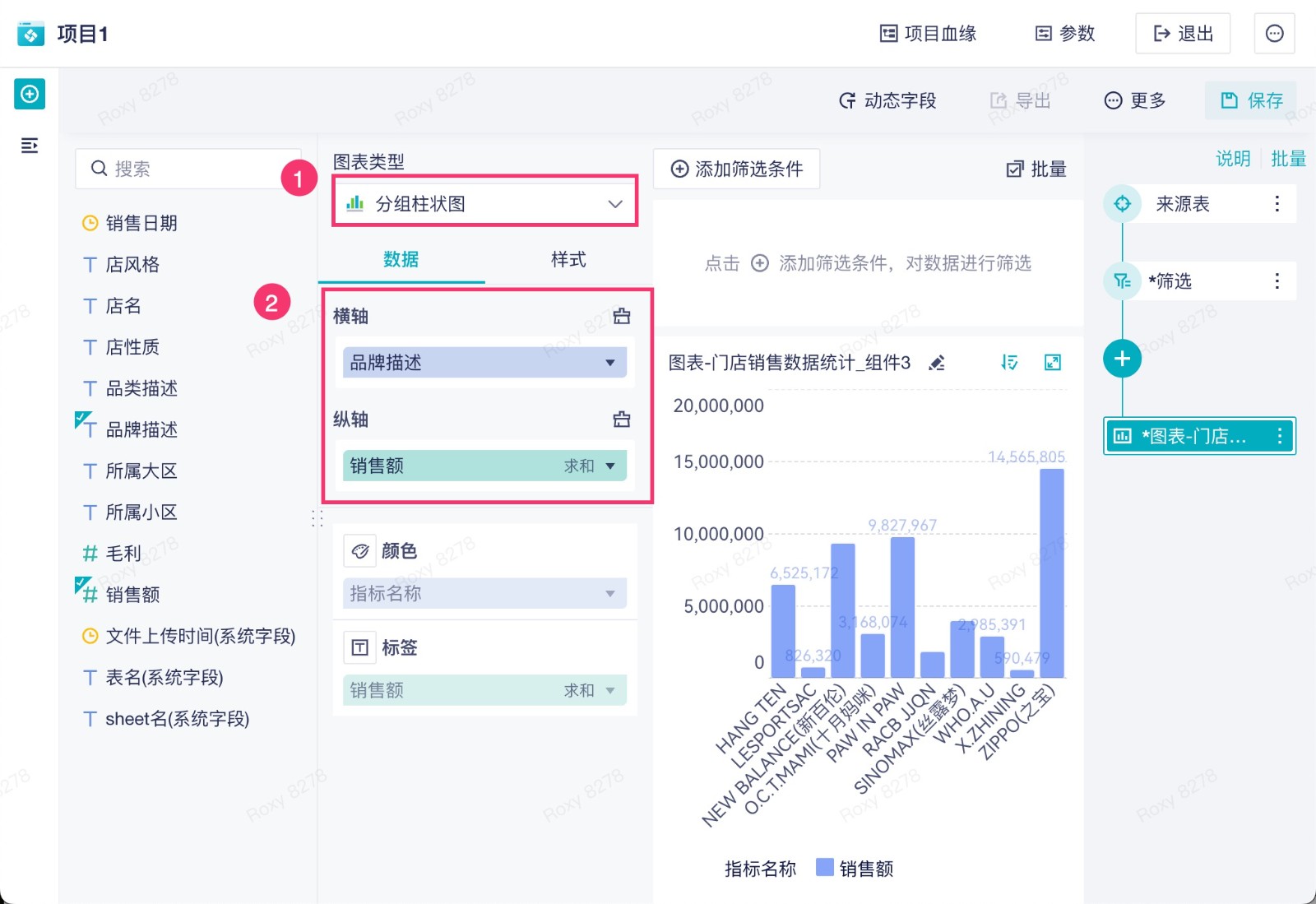1316x904 pixels.
Task: Click the 标签 label icon
Action: (360, 648)
